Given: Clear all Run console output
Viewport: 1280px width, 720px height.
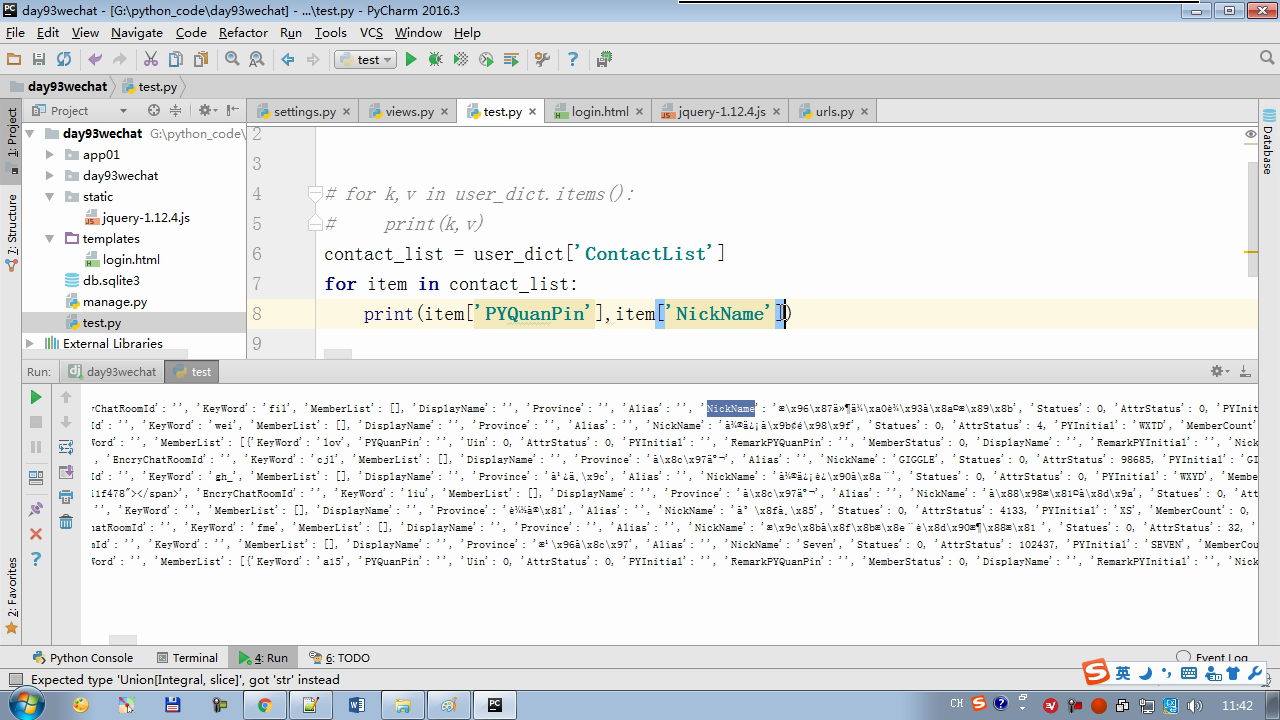Looking at the screenshot, I should 66,522.
